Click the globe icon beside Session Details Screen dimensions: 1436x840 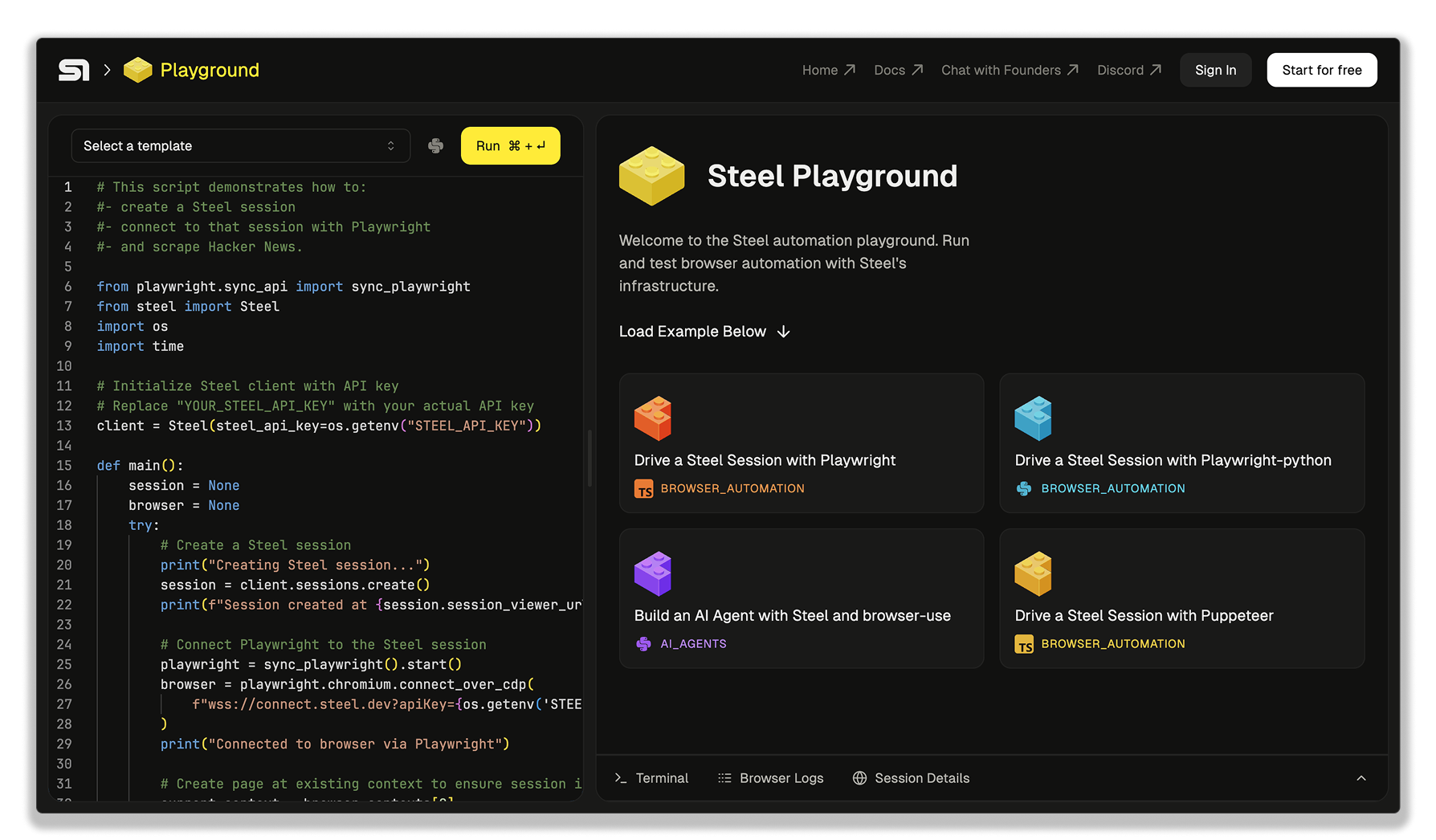[859, 777]
